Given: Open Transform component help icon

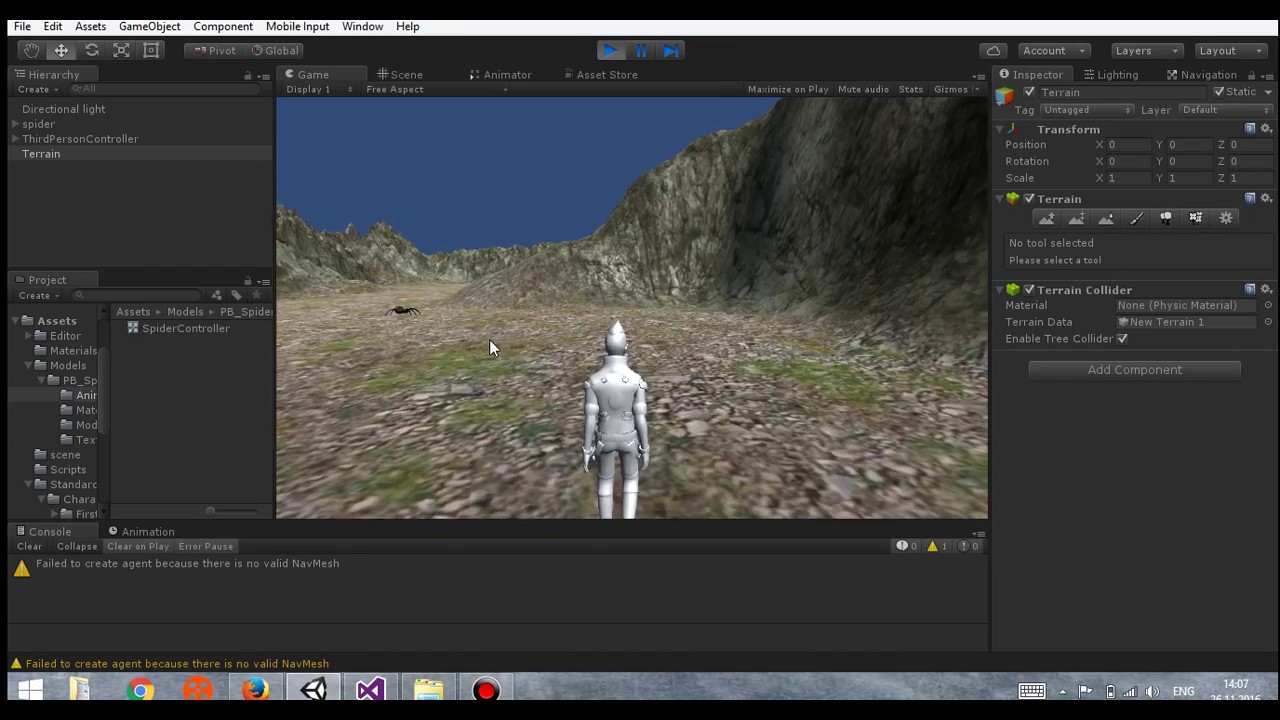Looking at the screenshot, I should point(1250,129).
